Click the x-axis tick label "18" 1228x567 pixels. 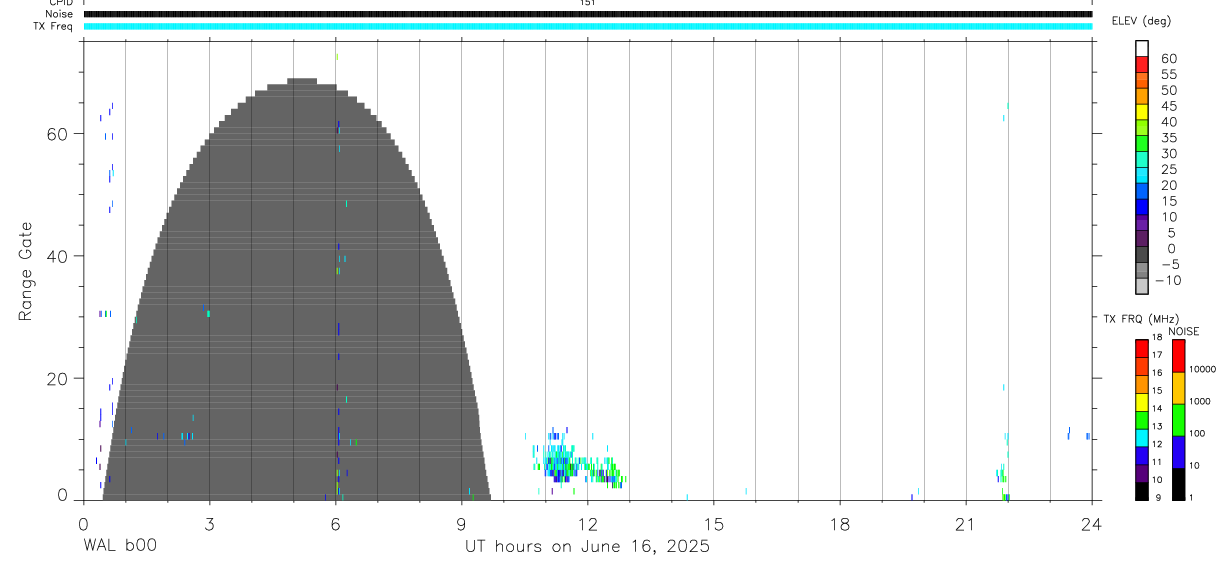[x=839, y=523]
